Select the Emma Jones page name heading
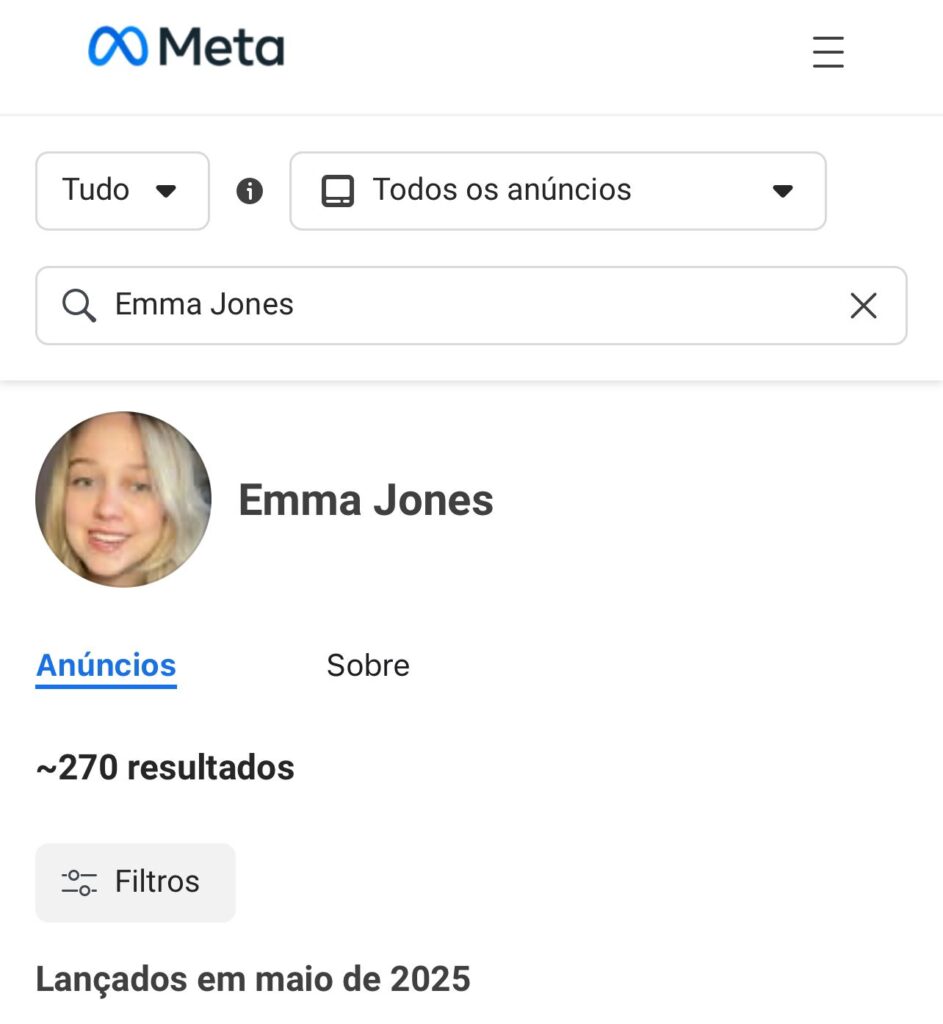The height and width of the screenshot is (1024, 943). click(x=366, y=500)
